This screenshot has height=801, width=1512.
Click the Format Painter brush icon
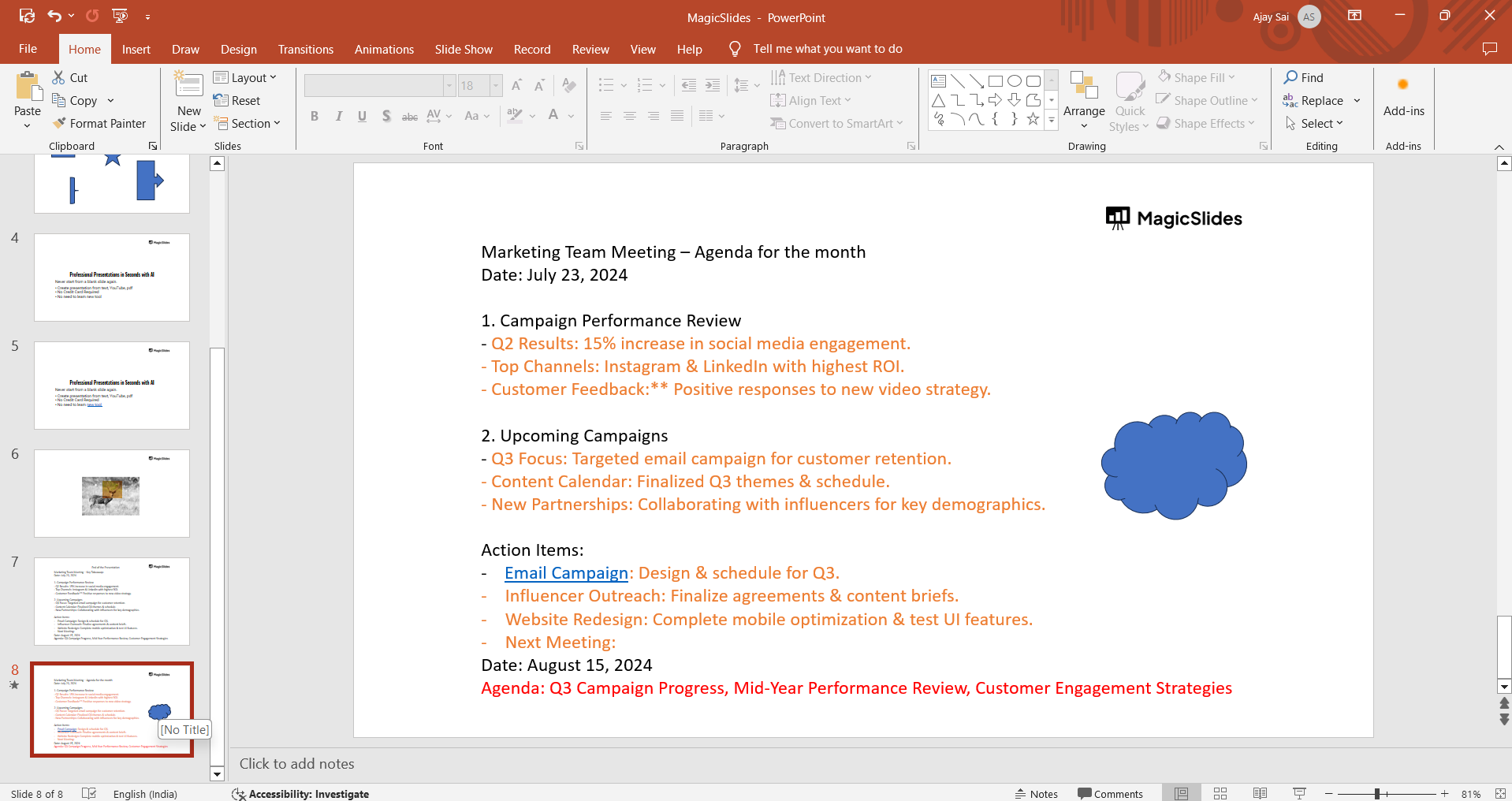pos(59,124)
